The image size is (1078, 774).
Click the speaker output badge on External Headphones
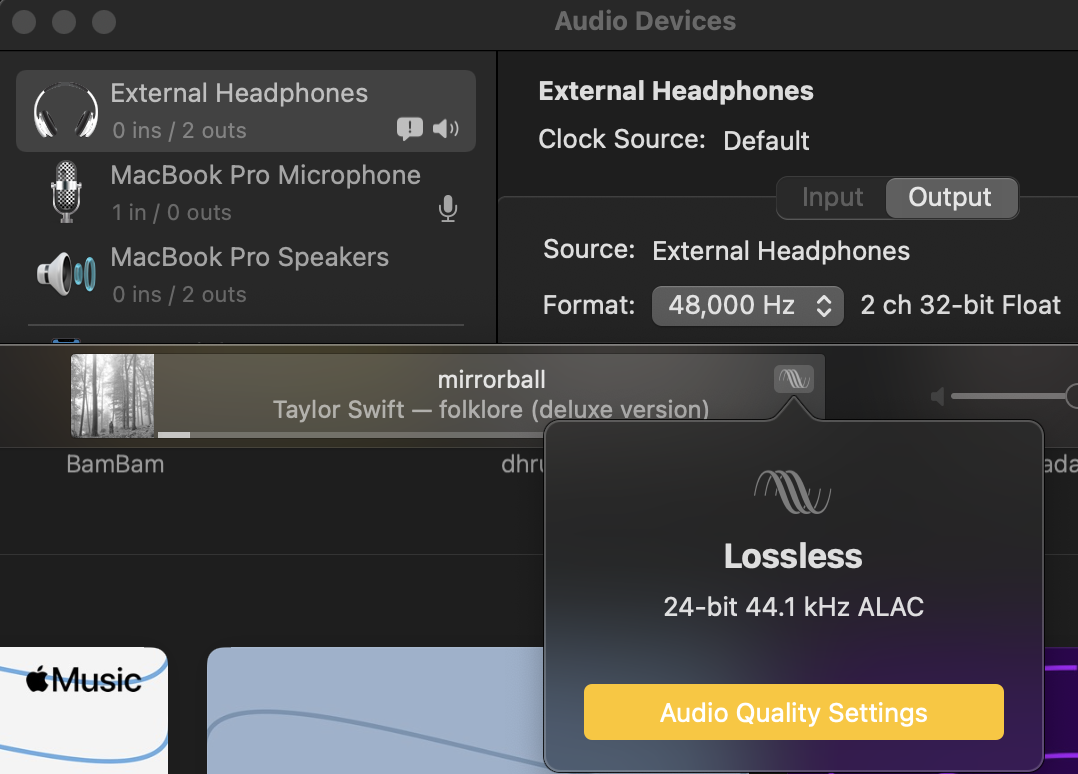(446, 129)
